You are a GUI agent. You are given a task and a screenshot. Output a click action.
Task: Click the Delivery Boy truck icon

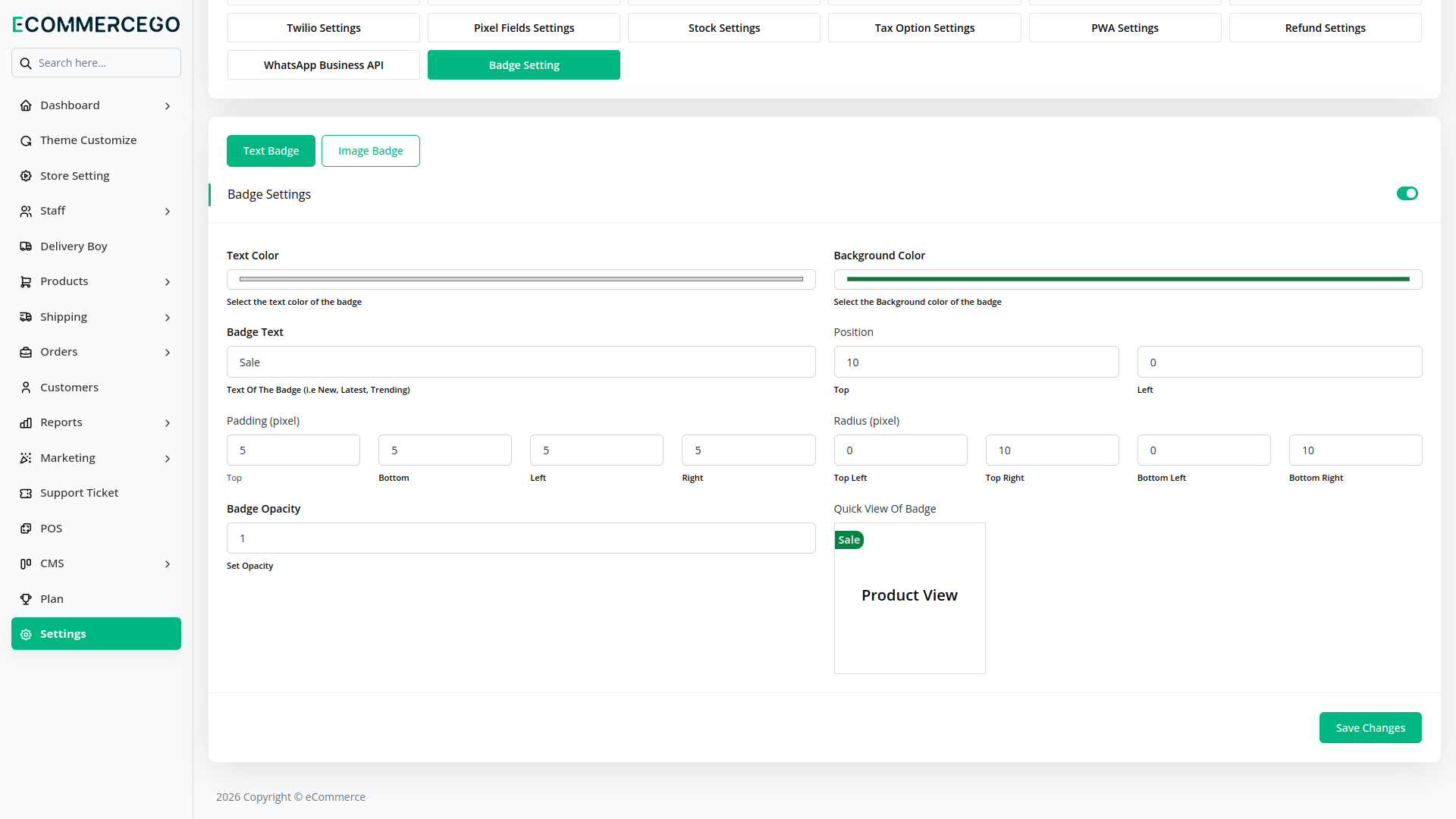26,246
